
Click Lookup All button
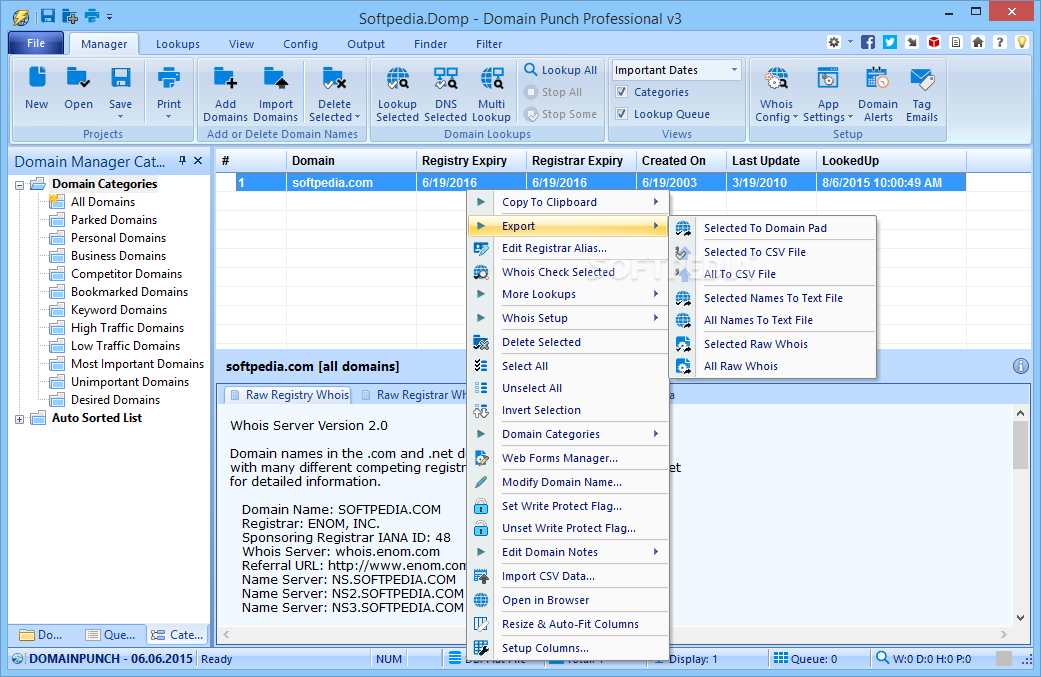[561, 70]
